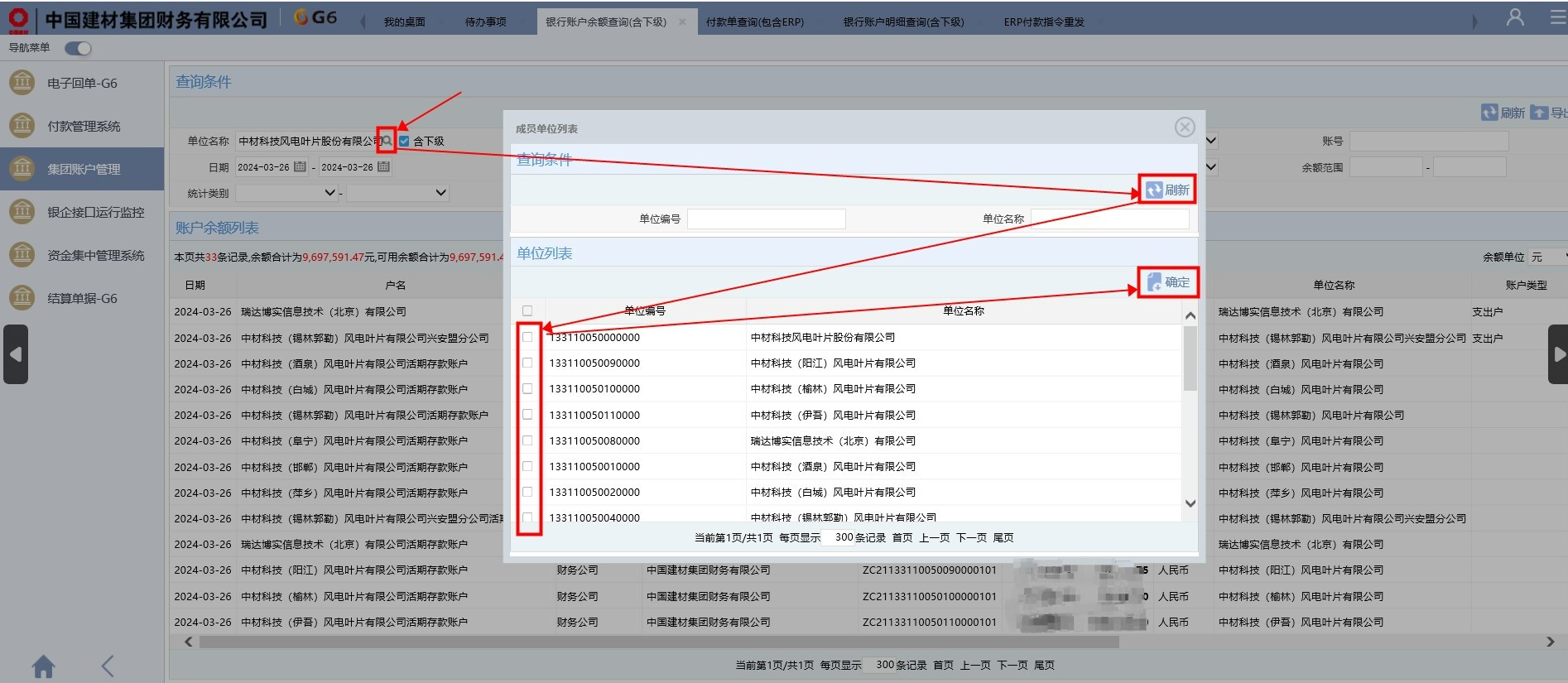Check the box for 133110050010000
The width and height of the screenshot is (1568, 683).
point(527,466)
